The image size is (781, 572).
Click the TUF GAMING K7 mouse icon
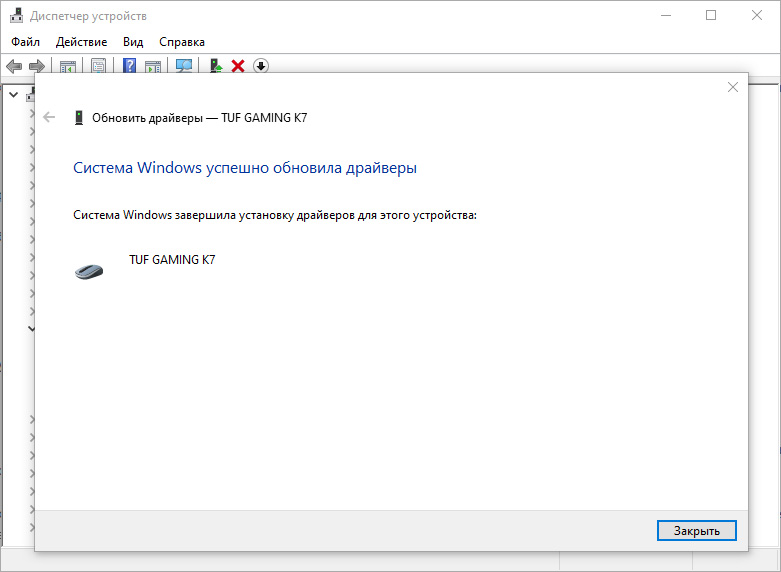coord(89,271)
